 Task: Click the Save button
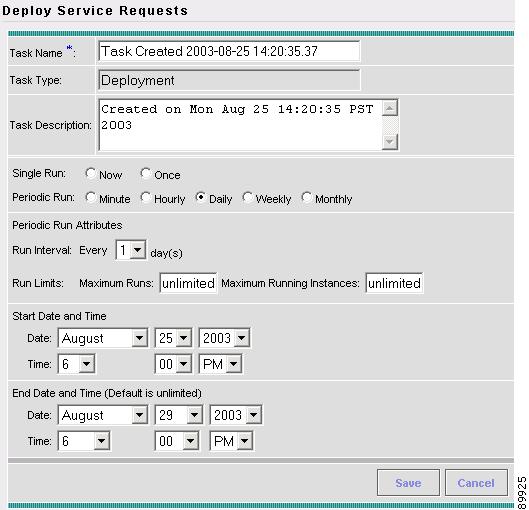point(408,483)
